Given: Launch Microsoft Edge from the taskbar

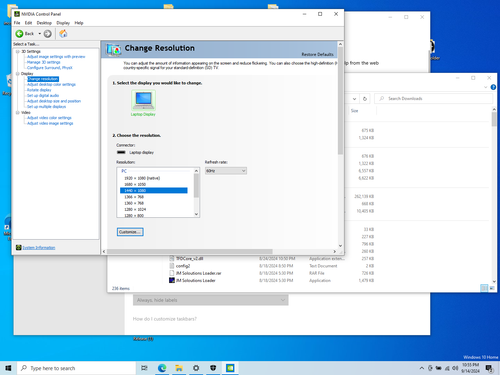Looking at the screenshot, I should tap(162, 368).
